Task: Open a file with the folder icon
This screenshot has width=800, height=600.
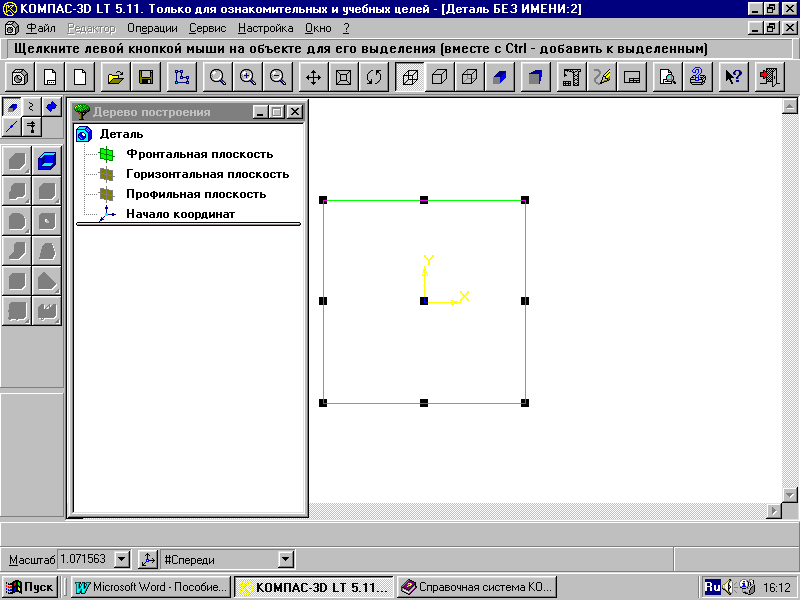Action: [116, 77]
